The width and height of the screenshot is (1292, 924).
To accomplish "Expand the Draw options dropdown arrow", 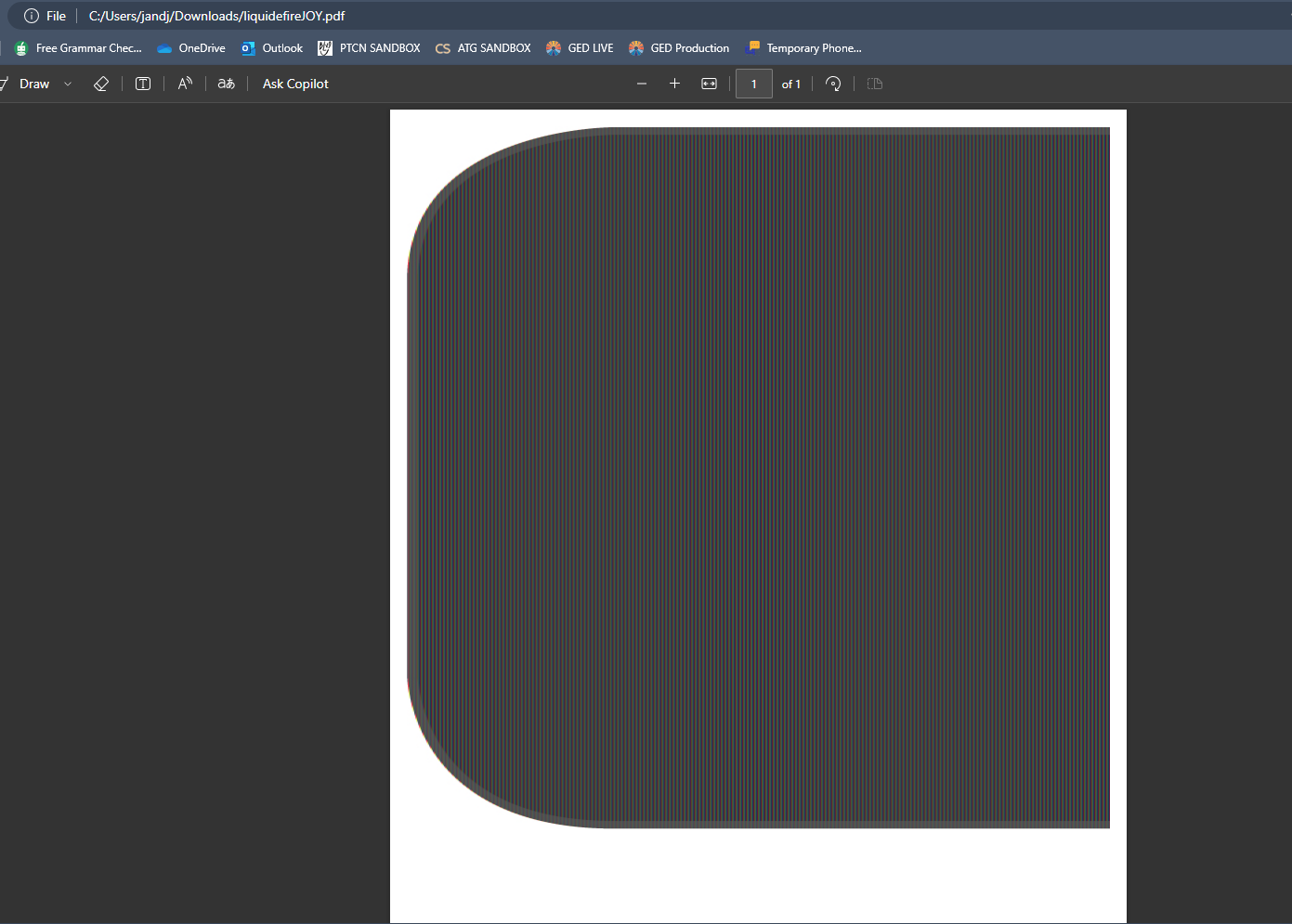I will (68, 84).
